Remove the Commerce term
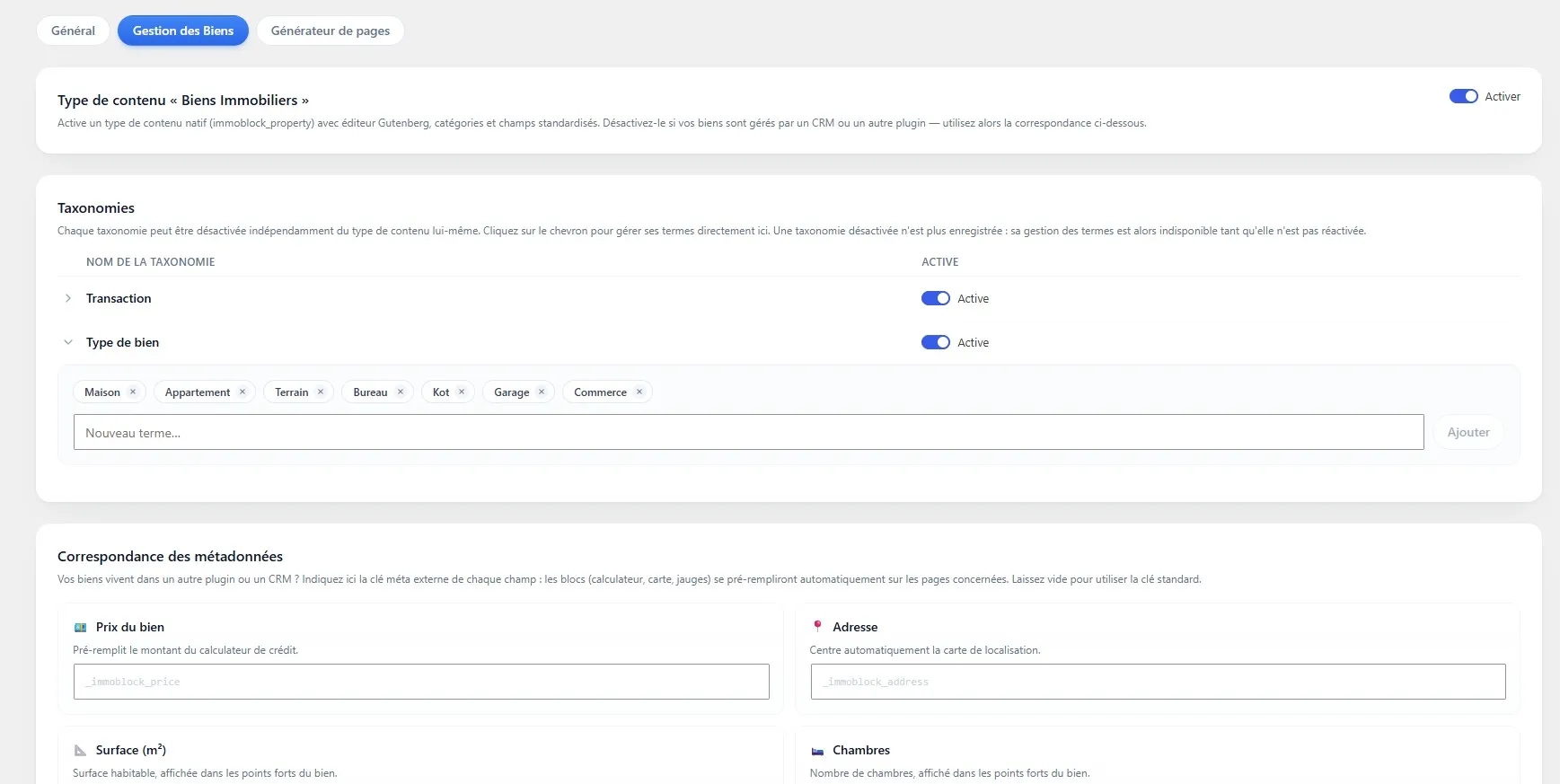Viewport: 1560px width, 784px height. coord(639,392)
